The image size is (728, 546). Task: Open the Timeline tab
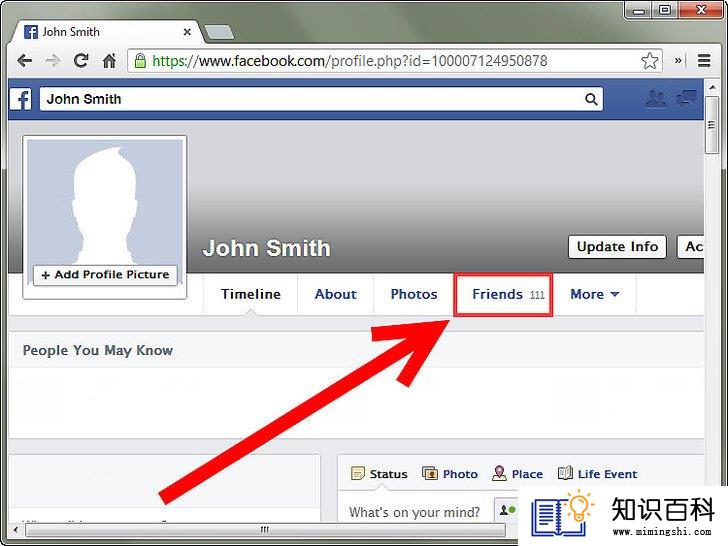[x=251, y=294]
